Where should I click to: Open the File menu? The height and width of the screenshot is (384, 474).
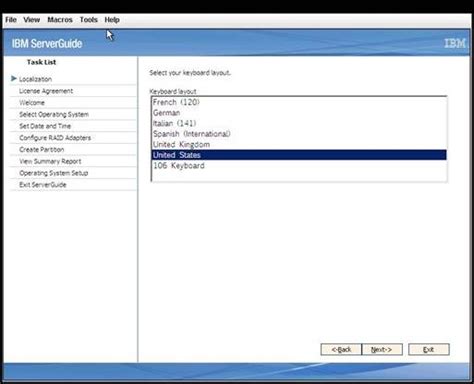pyautogui.click(x=11, y=20)
